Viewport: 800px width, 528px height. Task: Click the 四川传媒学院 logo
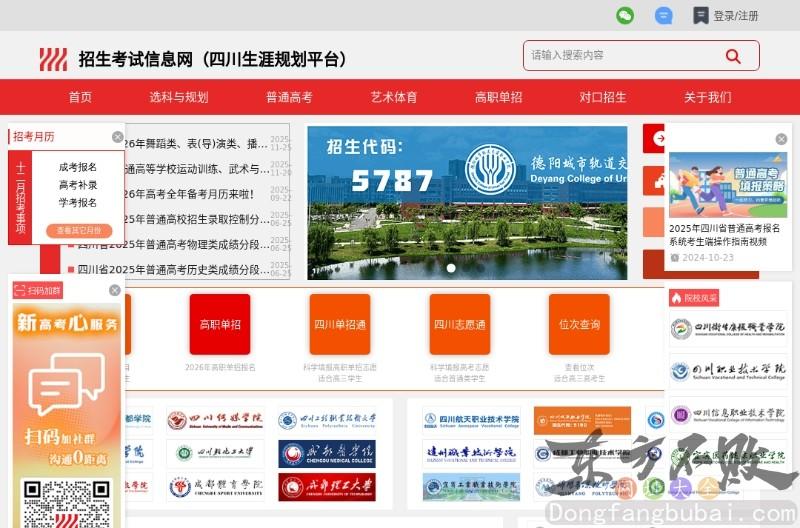(215, 420)
